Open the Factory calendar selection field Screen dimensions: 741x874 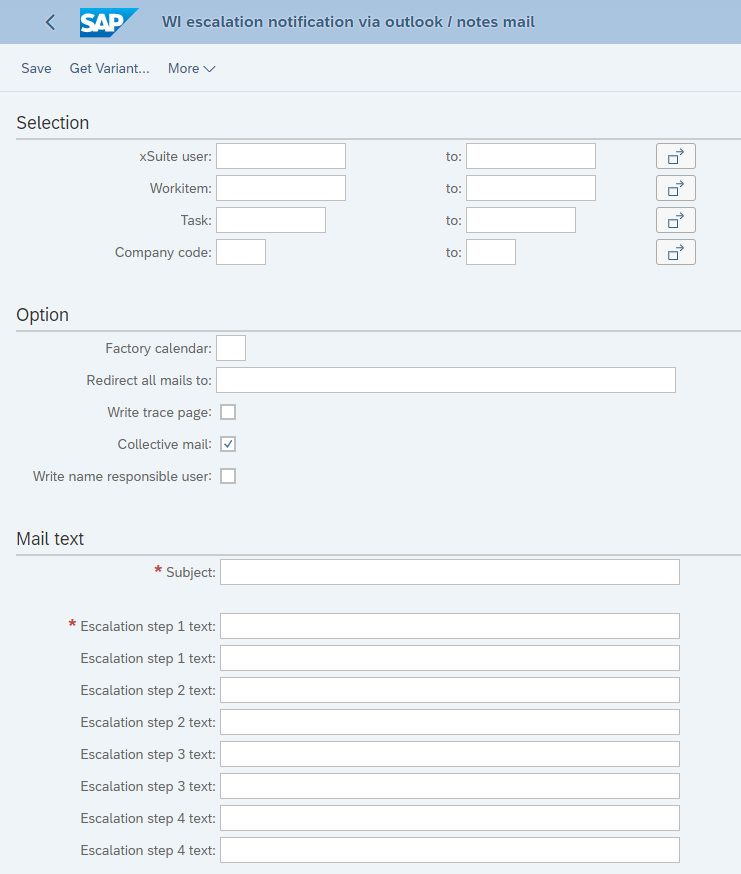[230, 348]
